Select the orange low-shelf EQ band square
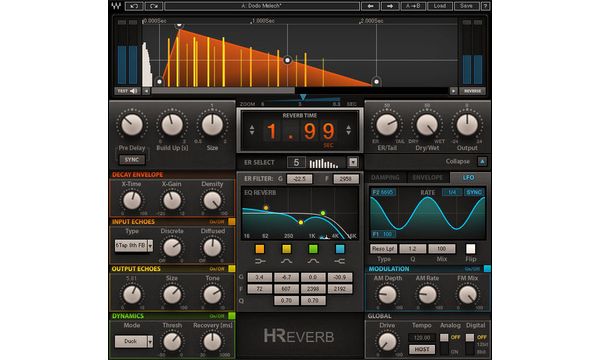600x360 pixels. click(x=260, y=249)
